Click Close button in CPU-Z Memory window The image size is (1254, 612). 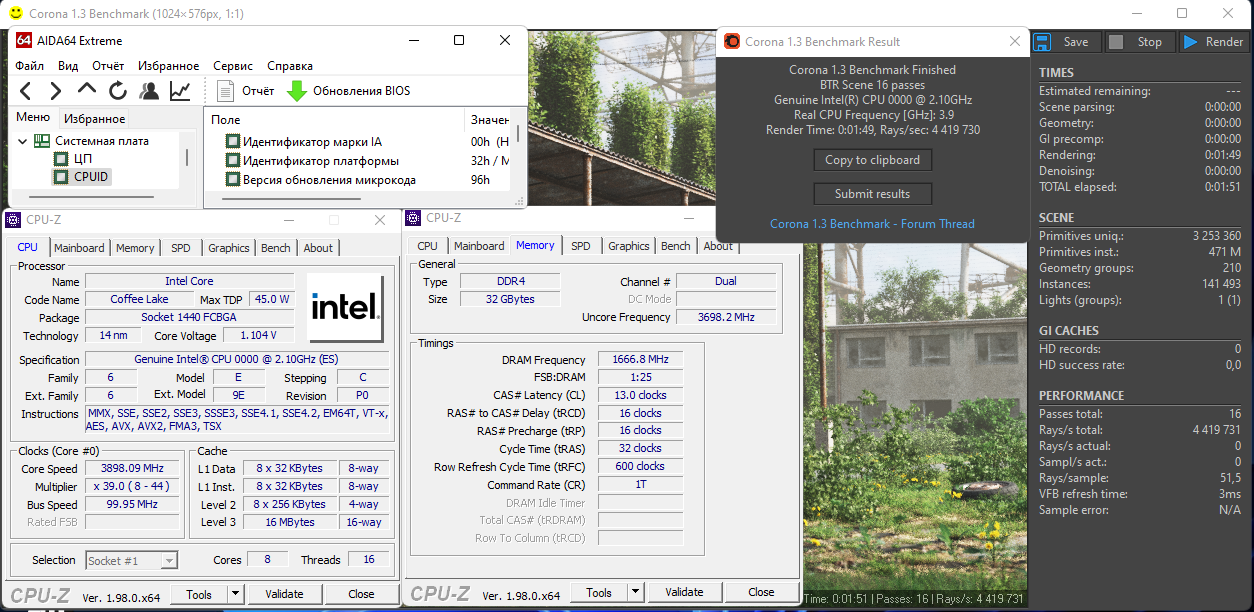(x=761, y=592)
